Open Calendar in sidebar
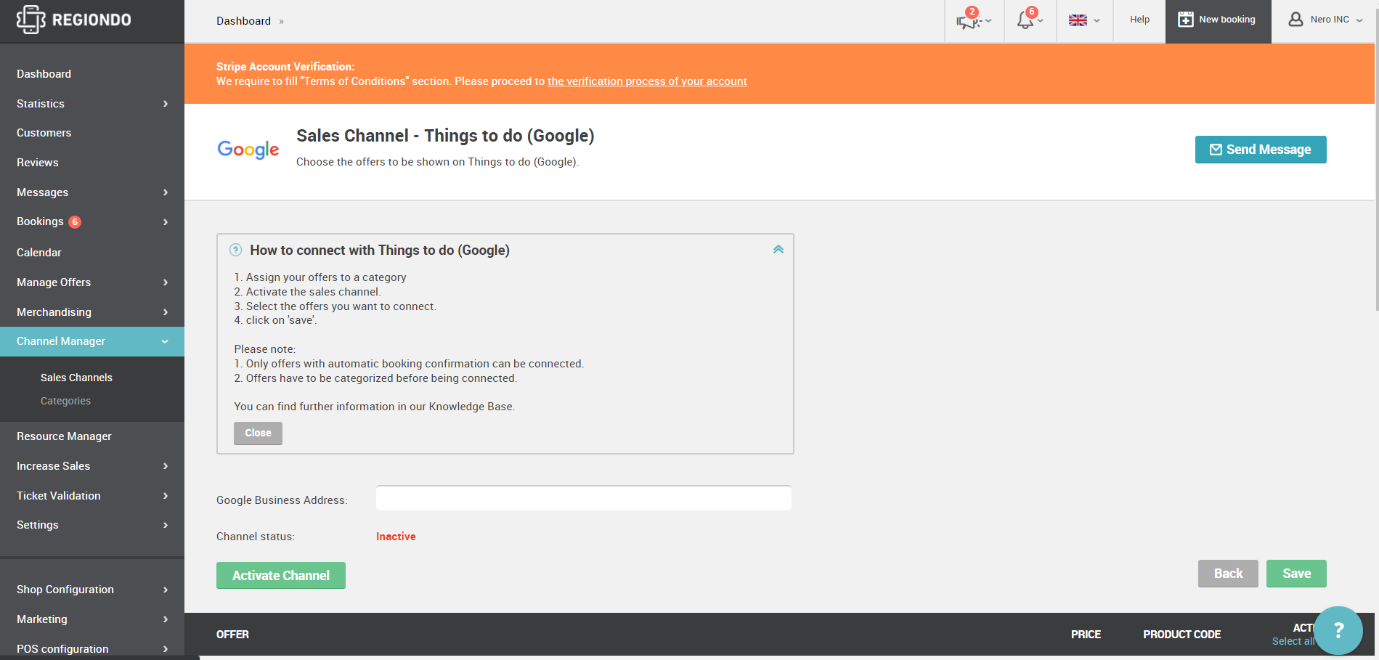 pos(39,253)
